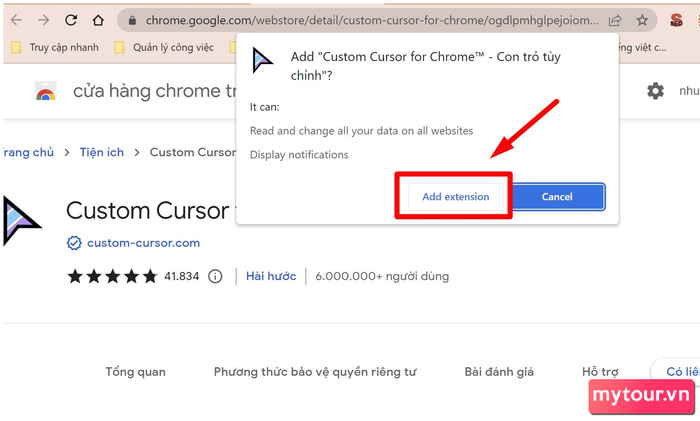The image size is (700, 421).
Task: Go to Trang chủ breadcrumb link
Action: point(28,153)
